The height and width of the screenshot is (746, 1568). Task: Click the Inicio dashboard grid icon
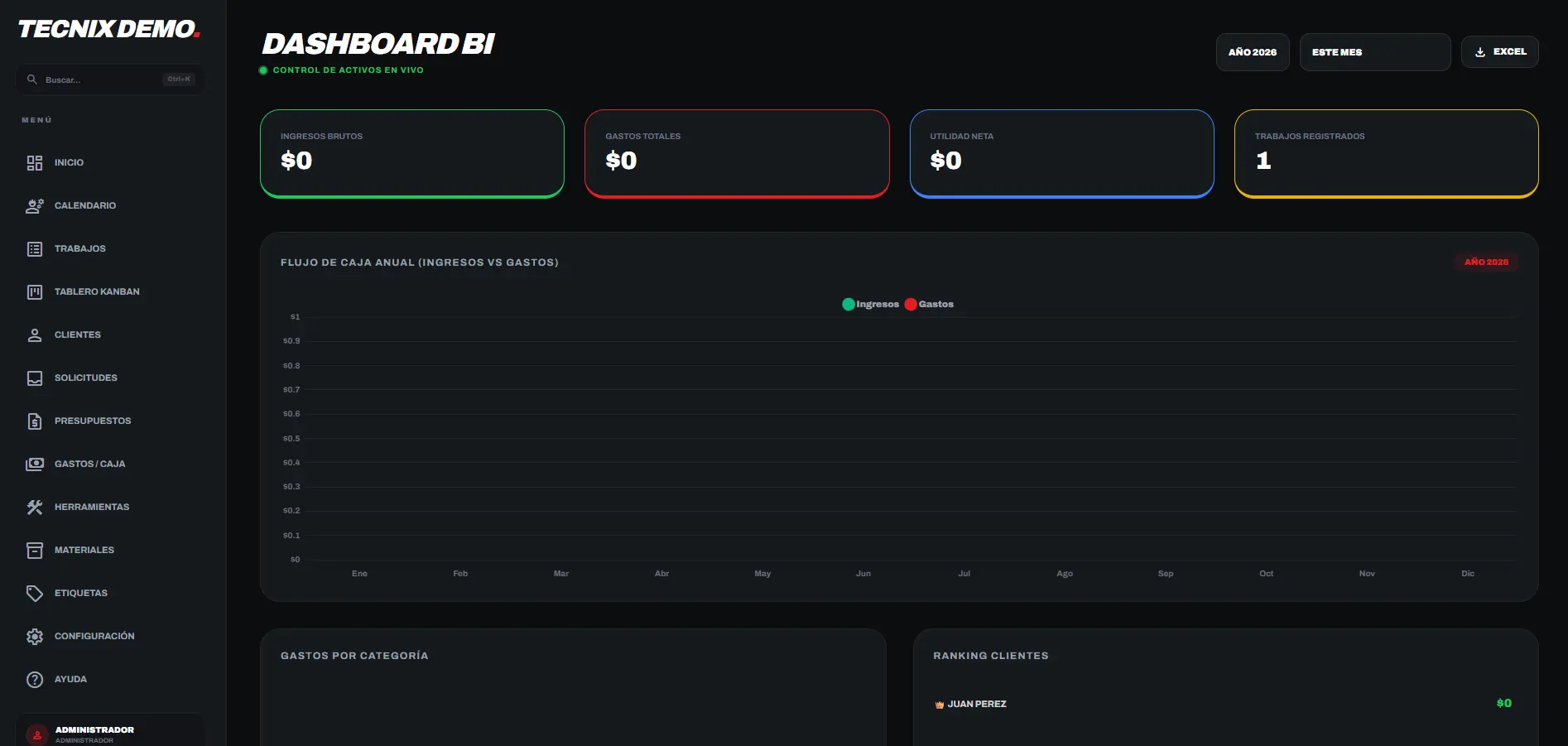35,163
